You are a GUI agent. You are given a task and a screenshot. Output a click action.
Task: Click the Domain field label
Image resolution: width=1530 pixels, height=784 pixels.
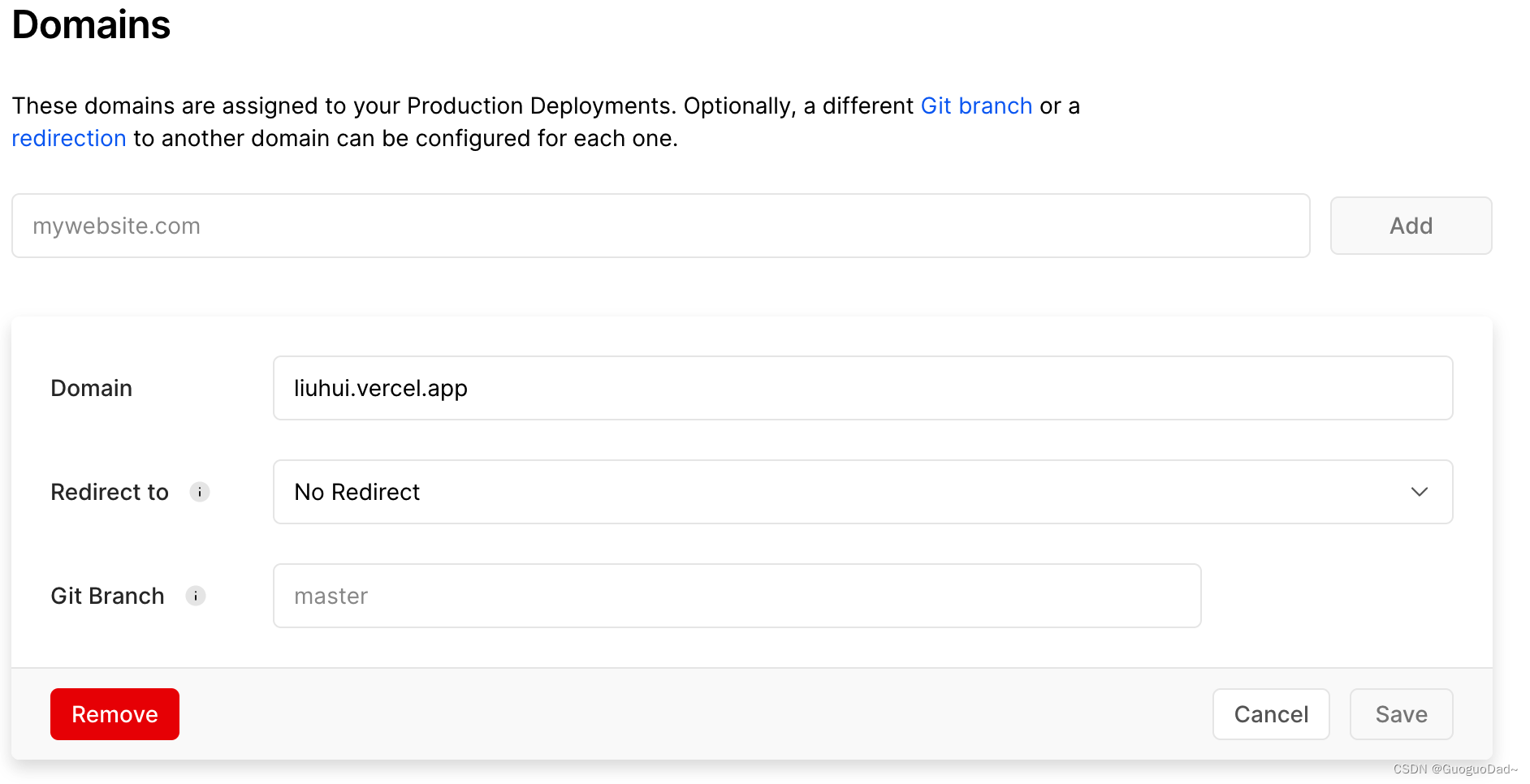click(91, 388)
